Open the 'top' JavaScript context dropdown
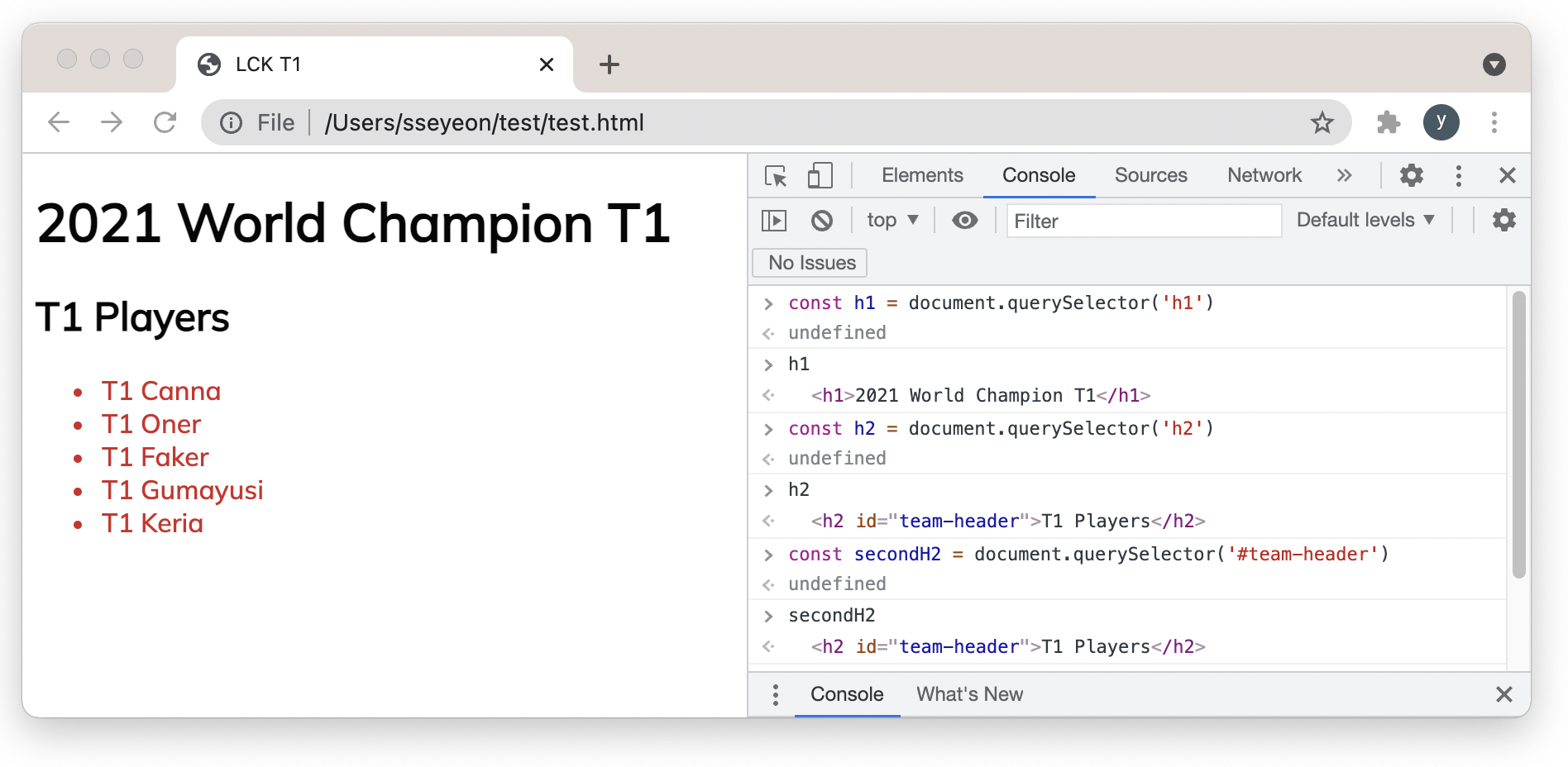Viewport: 1568px width, 767px height. (892, 220)
